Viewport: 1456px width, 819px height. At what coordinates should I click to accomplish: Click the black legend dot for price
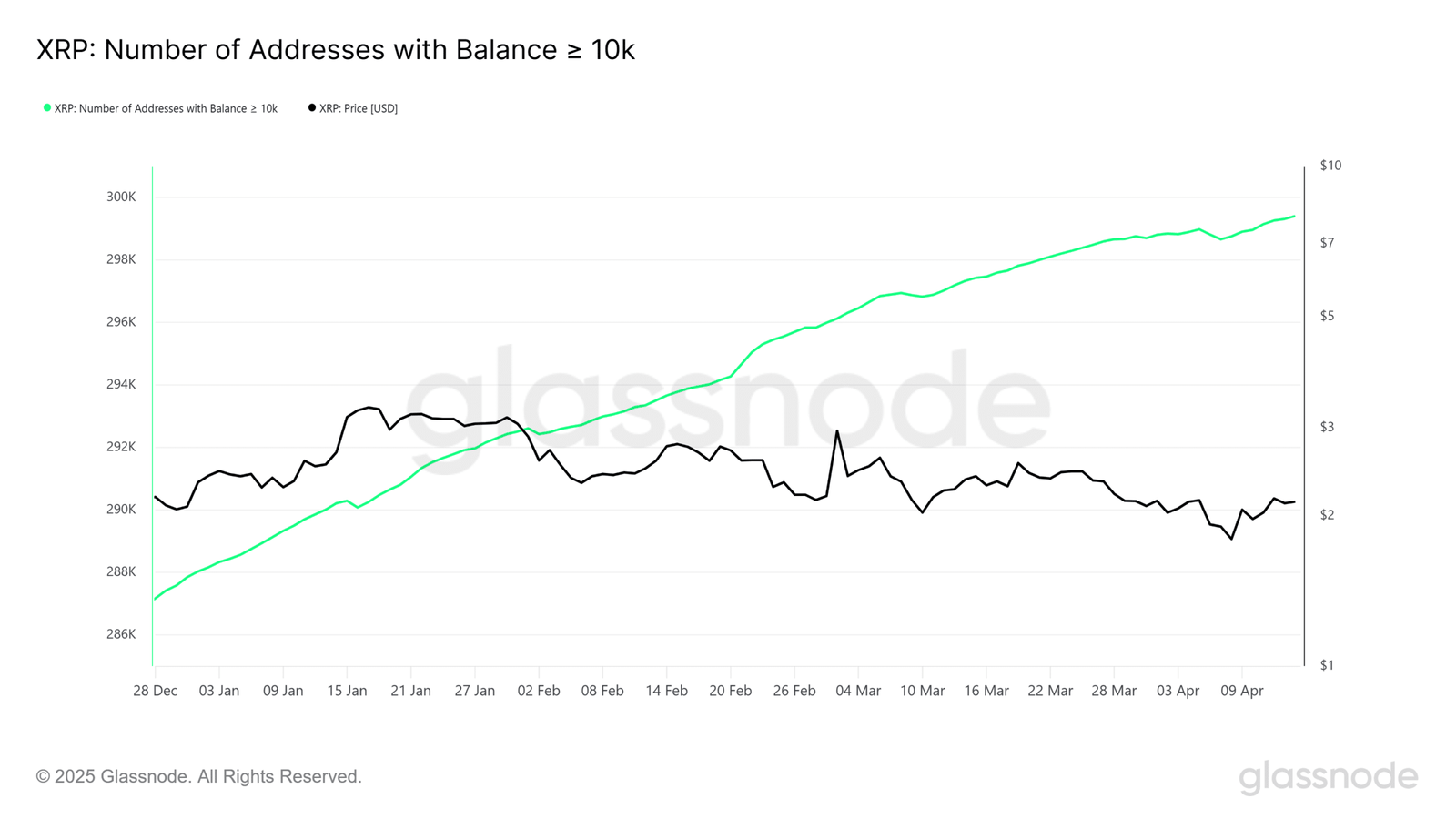point(312,108)
